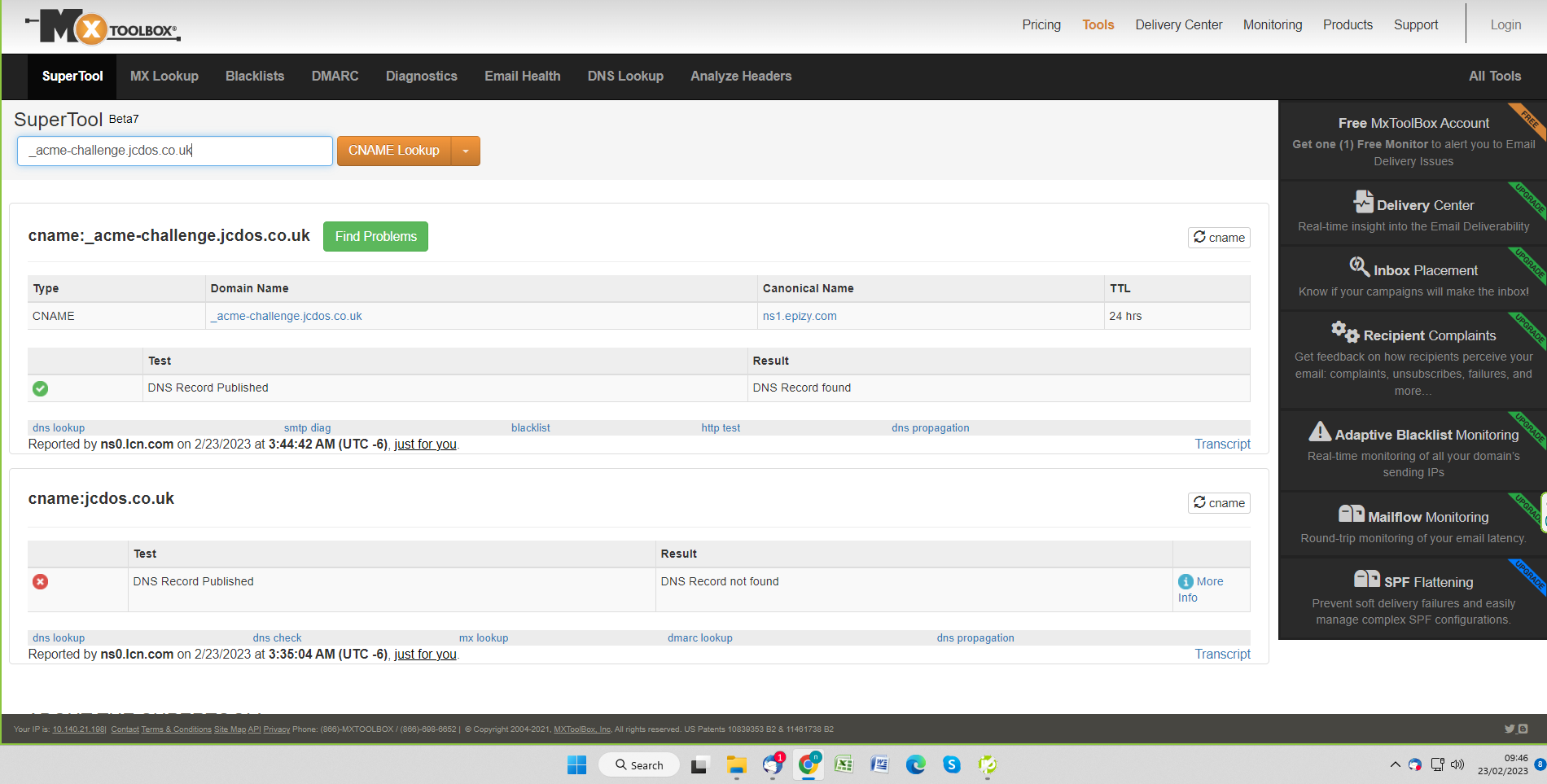1547x784 pixels.
Task: Open the ns1.epizy.com canonical name link
Action: point(799,316)
